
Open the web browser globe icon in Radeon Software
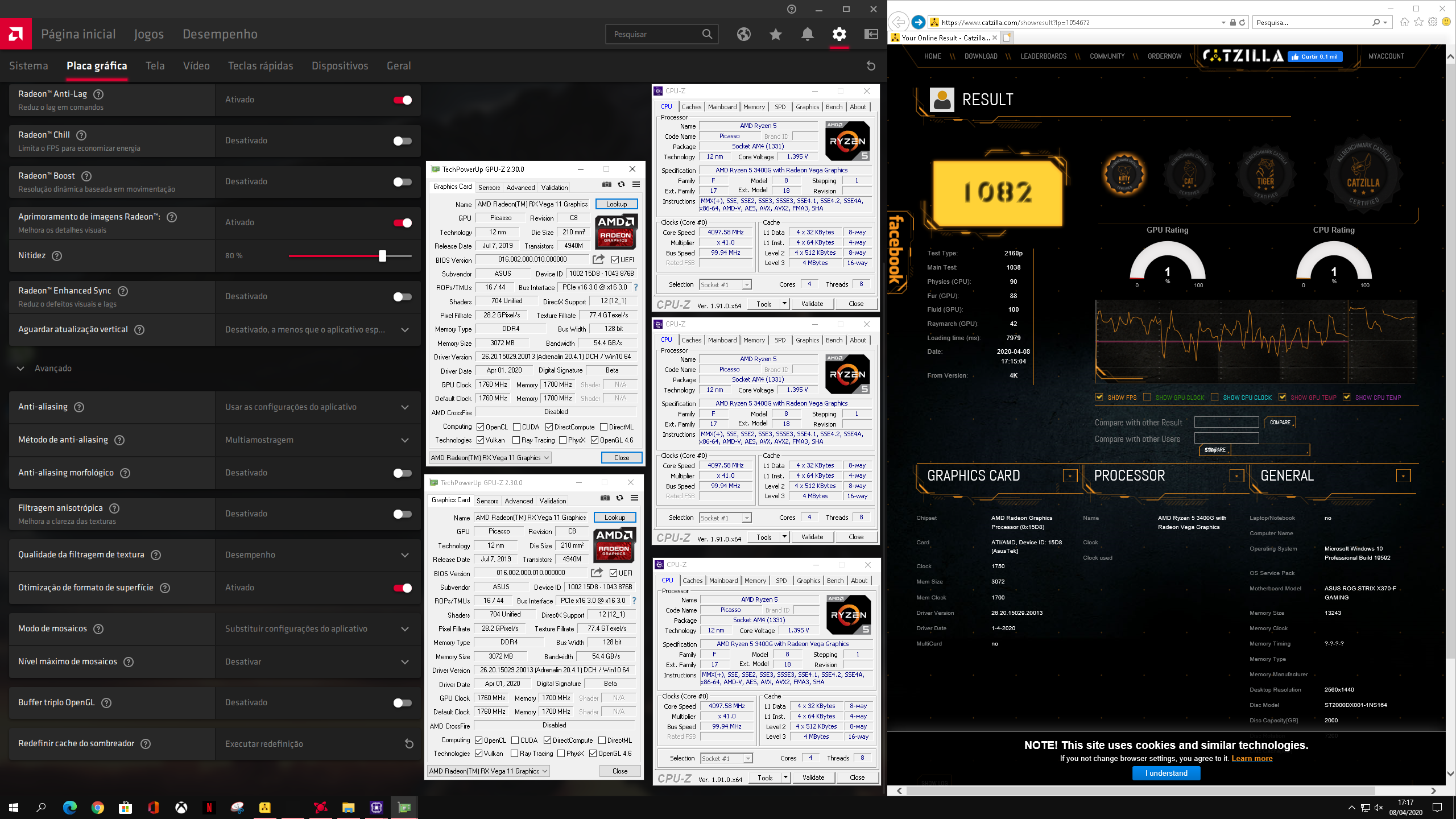click(x=743, y=34)
